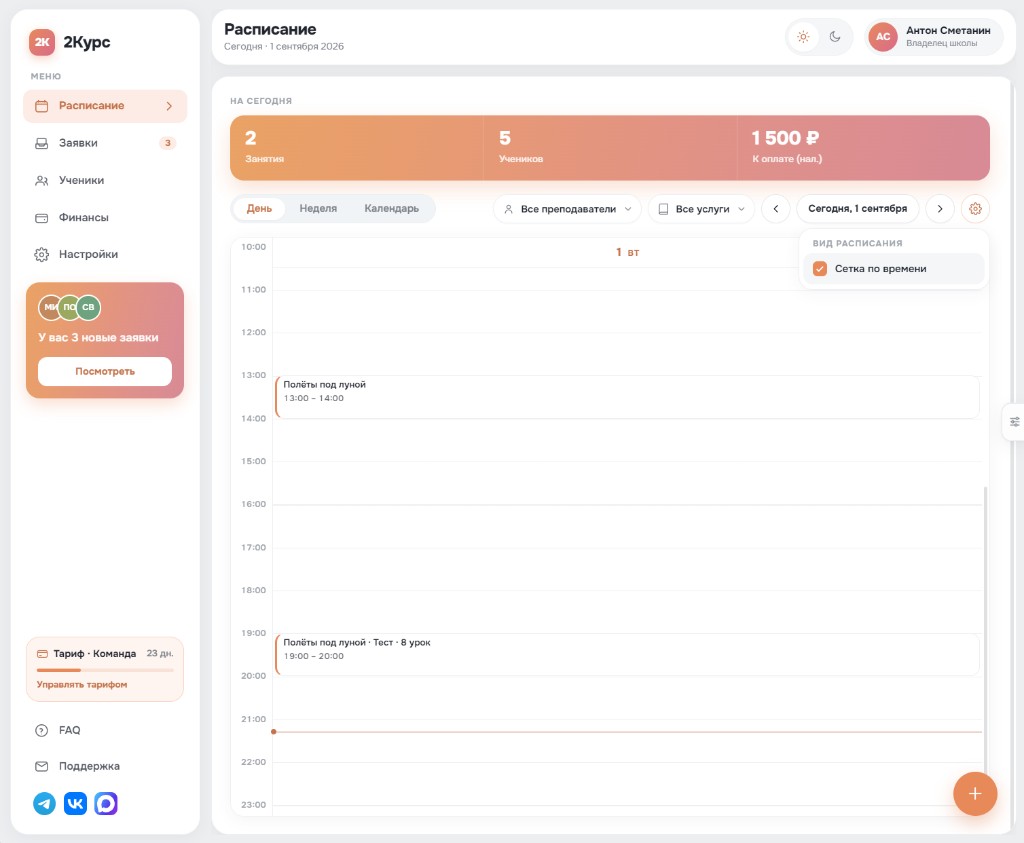Open VK social icon
1024x843 pixels.
pos(75,803)
